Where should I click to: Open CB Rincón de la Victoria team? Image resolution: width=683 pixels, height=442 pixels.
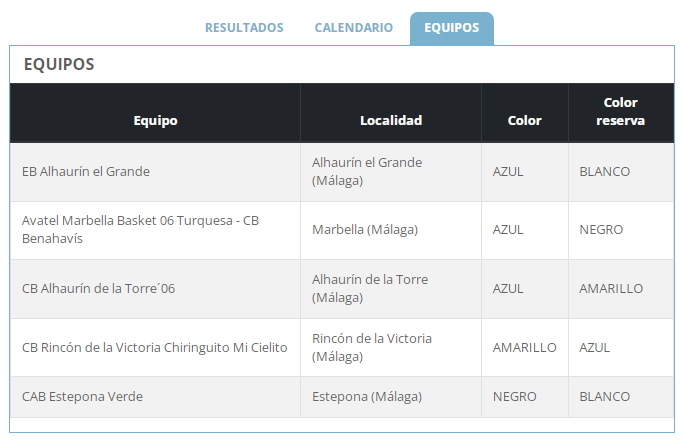(154, 347)
